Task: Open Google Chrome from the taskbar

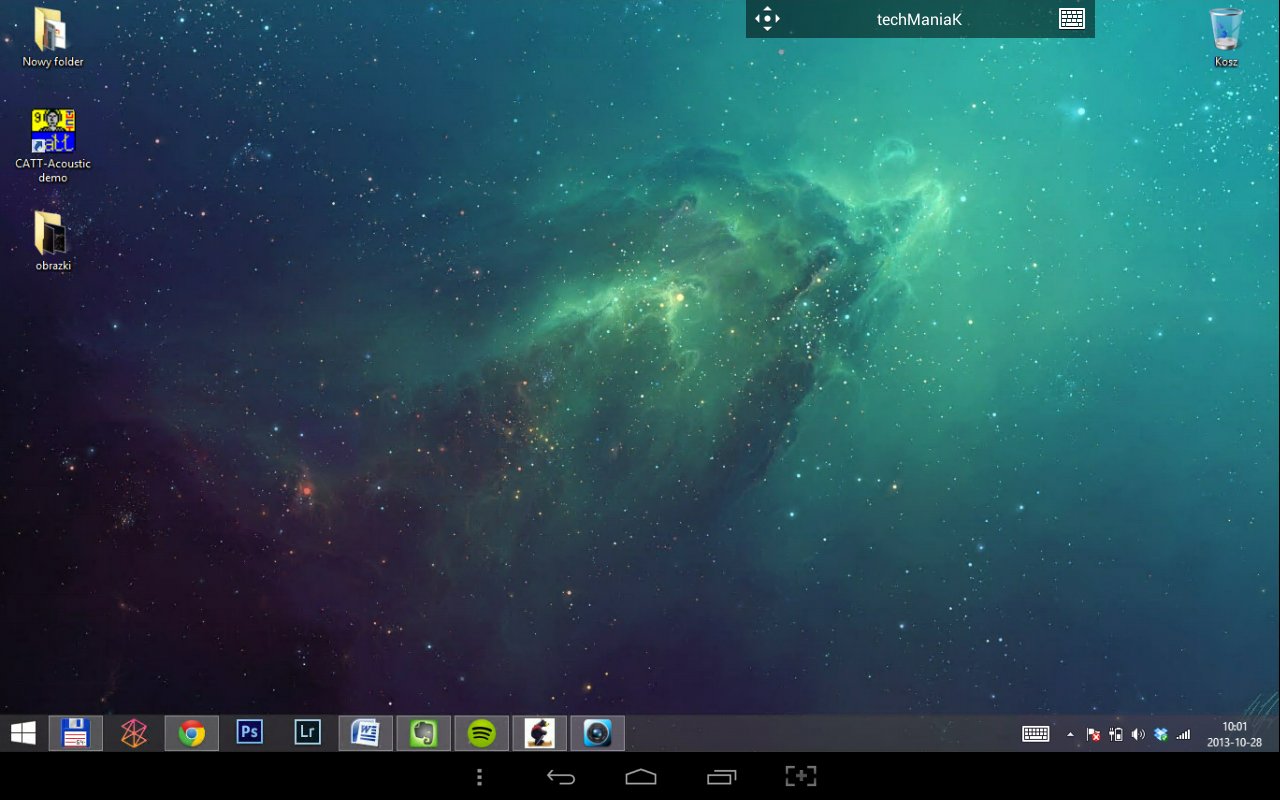Action: (192, 734)
